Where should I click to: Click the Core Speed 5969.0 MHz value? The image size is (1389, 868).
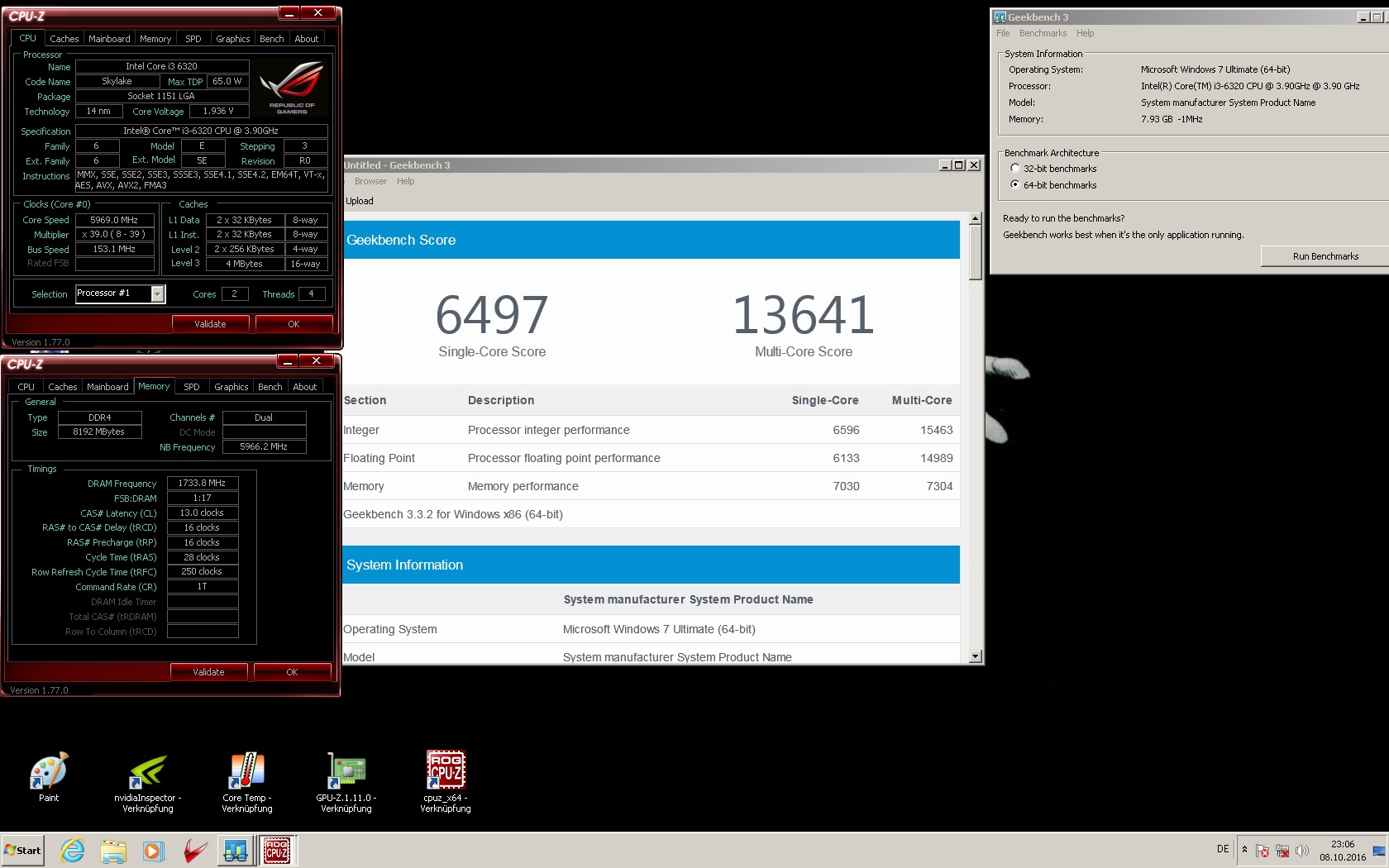click(115, 220)
